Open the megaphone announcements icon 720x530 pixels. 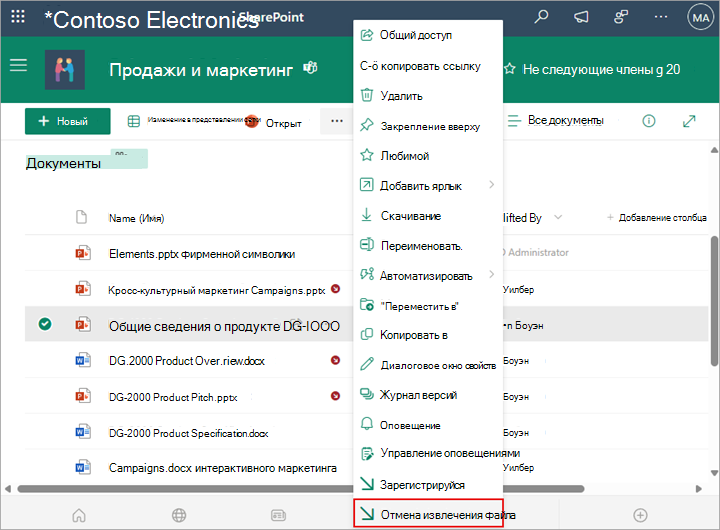click(x=581, y=17)
